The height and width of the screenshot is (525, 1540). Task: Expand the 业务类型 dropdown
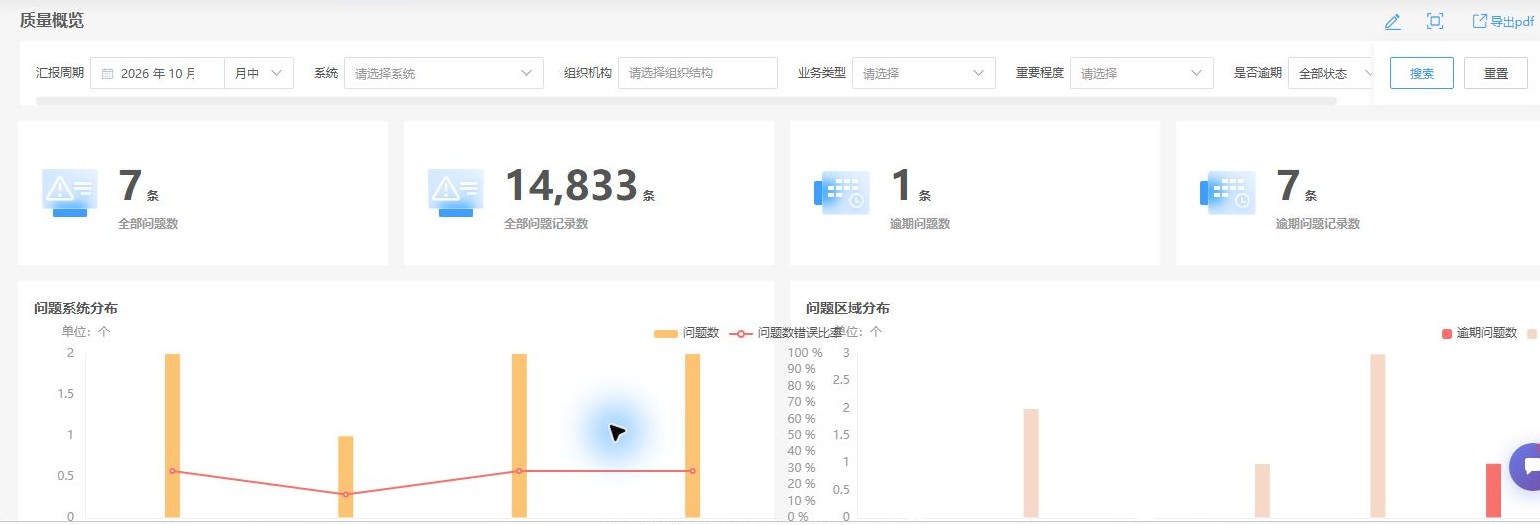(924, 73)
